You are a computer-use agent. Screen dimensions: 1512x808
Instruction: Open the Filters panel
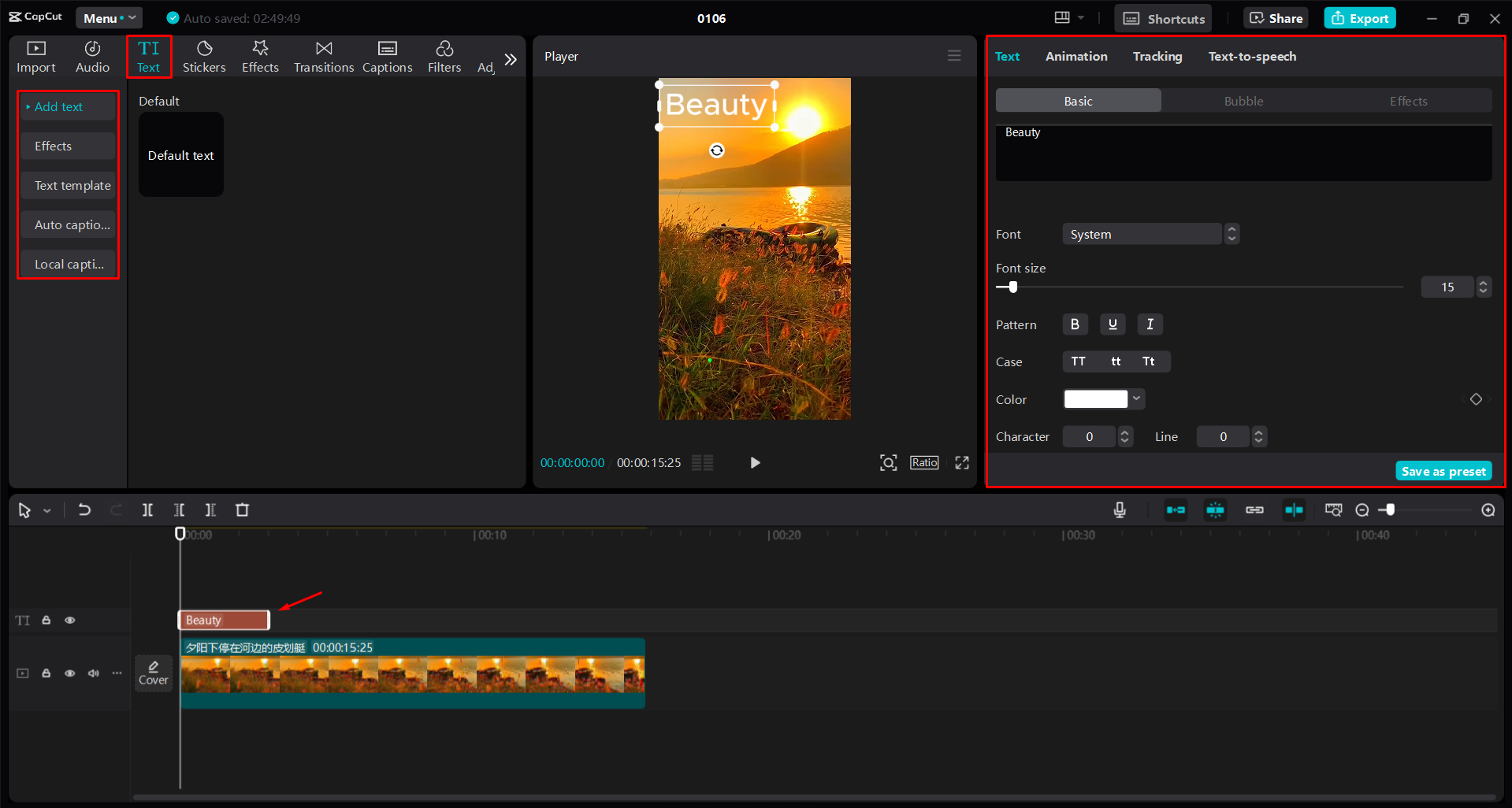click(x=444, y=56)
